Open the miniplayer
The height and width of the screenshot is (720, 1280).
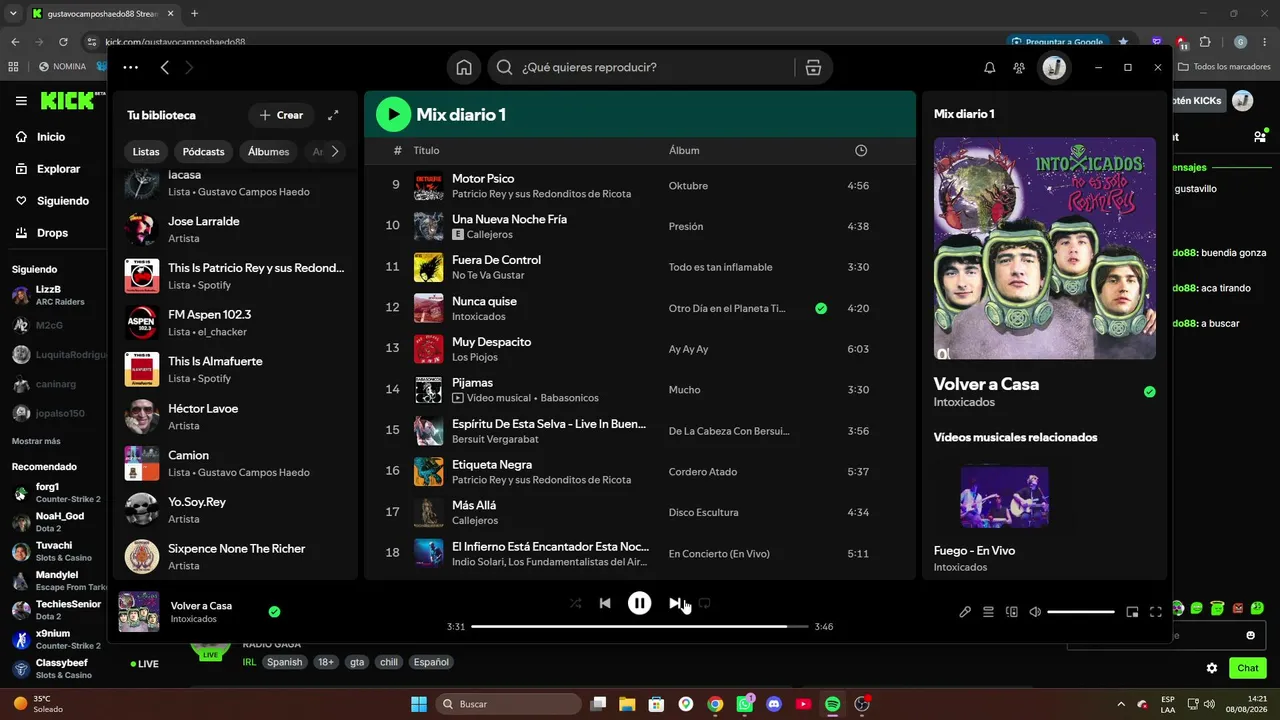tap(1132, 612)
